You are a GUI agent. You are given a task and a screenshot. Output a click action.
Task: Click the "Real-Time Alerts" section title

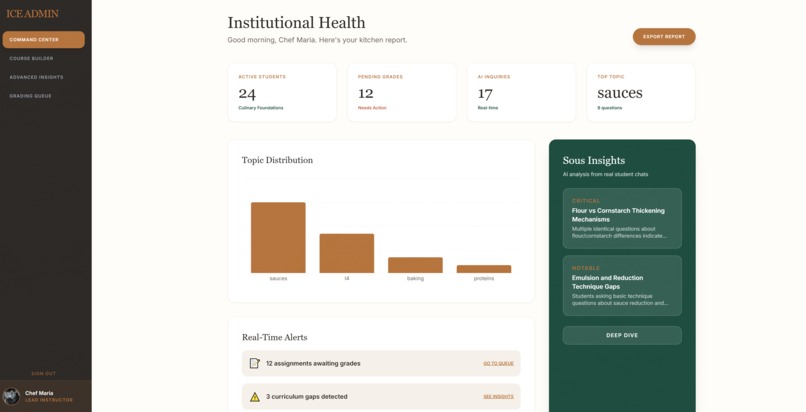point(274,337)
